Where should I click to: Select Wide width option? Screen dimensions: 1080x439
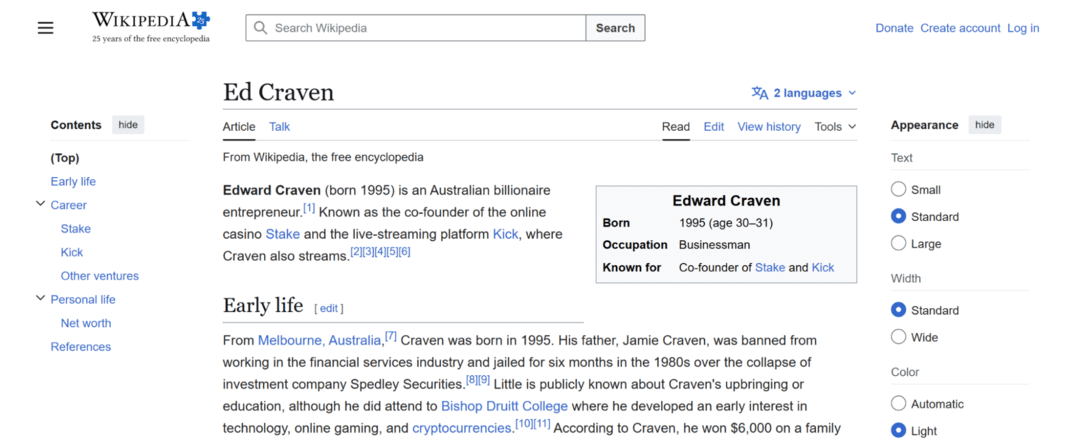(898, 337)
